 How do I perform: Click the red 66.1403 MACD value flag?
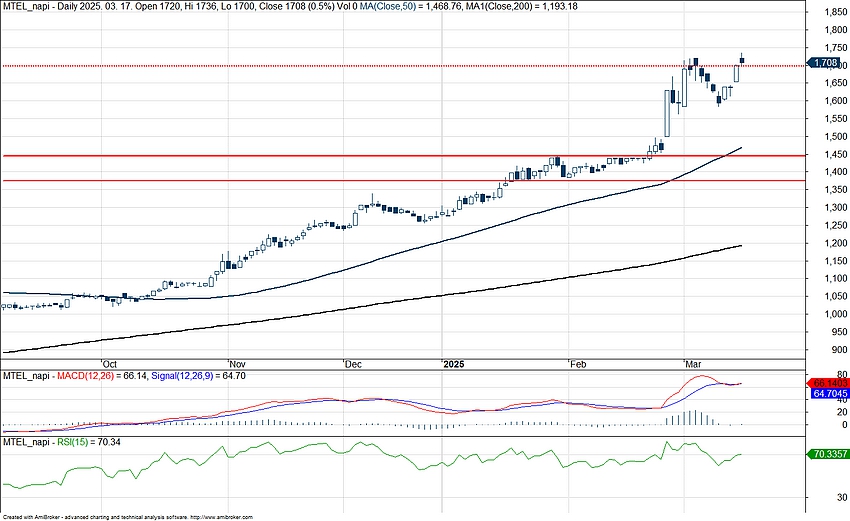[828, 383]
